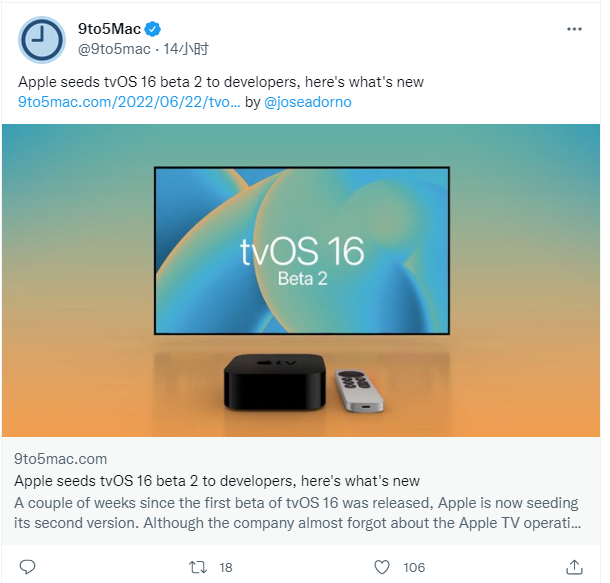Screen dimensions: 610x583
Task: Open the 9to5Mac display name
Action: pyautogui.click(x=109, y=29)
